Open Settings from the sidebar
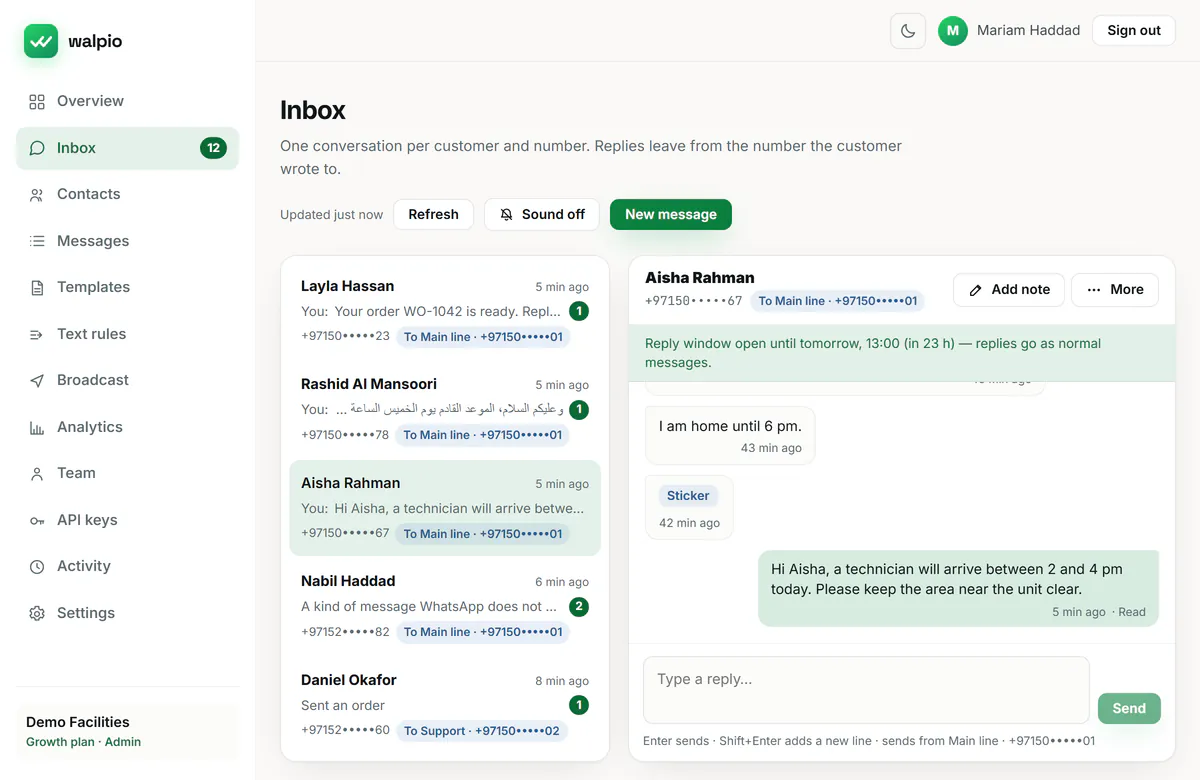The image size is (1200, 780). click(128, 613)
